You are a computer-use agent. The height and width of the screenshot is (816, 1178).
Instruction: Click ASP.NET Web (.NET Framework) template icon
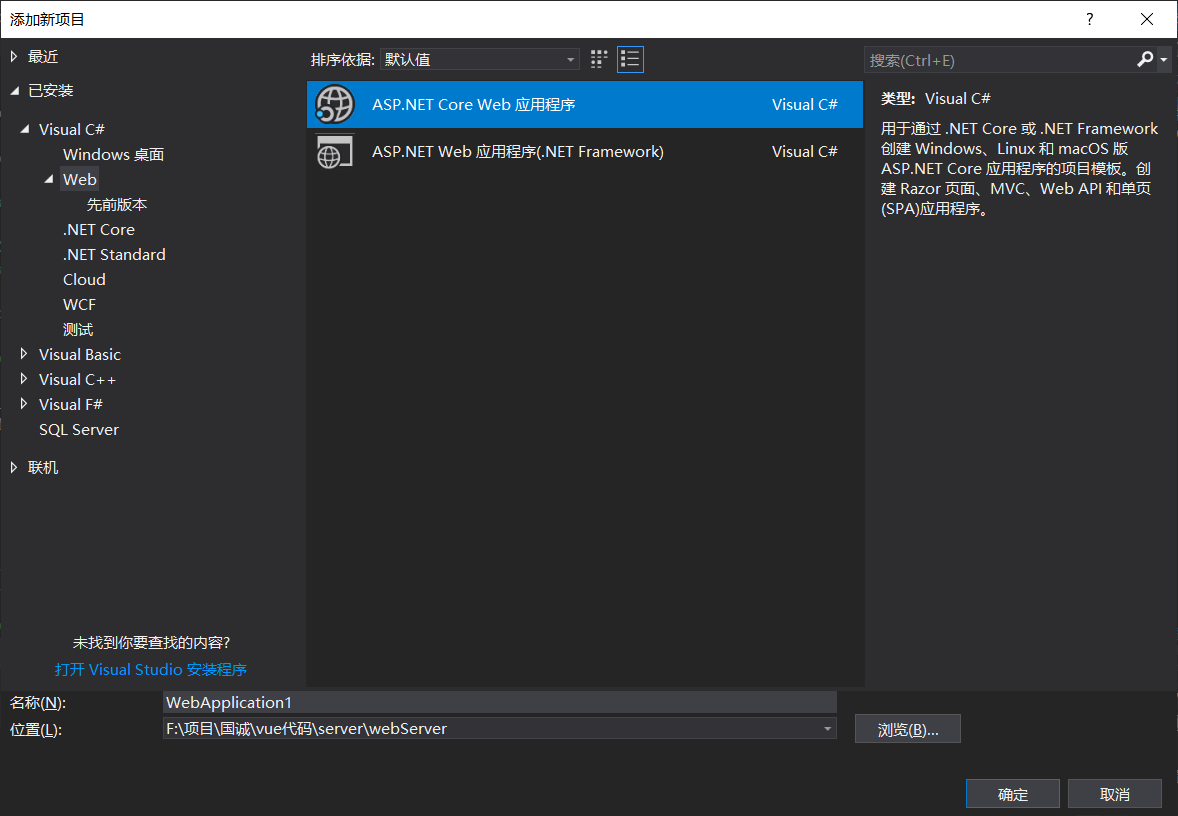[x=334, y=152]
